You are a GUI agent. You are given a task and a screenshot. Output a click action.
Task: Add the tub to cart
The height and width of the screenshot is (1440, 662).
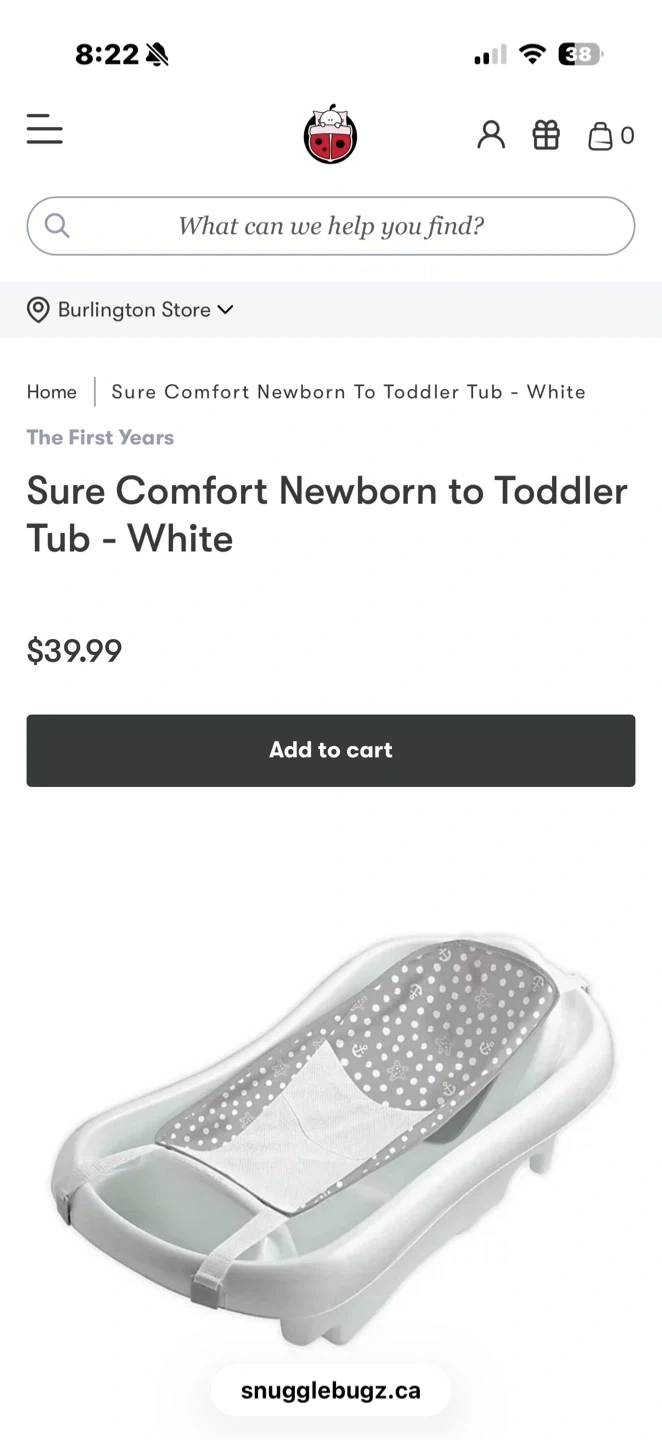(x=331, y=750)
